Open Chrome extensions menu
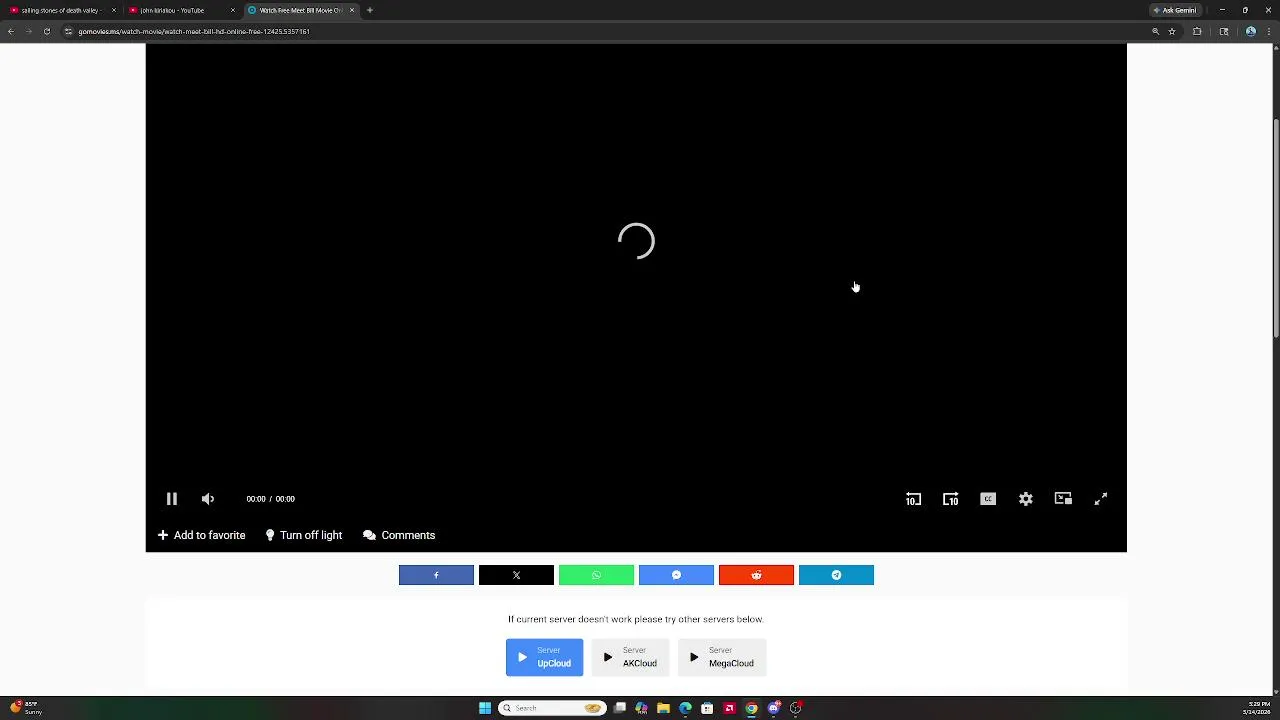The image size is (1280, 720). pyautogui.click(x=1197, y=31)
